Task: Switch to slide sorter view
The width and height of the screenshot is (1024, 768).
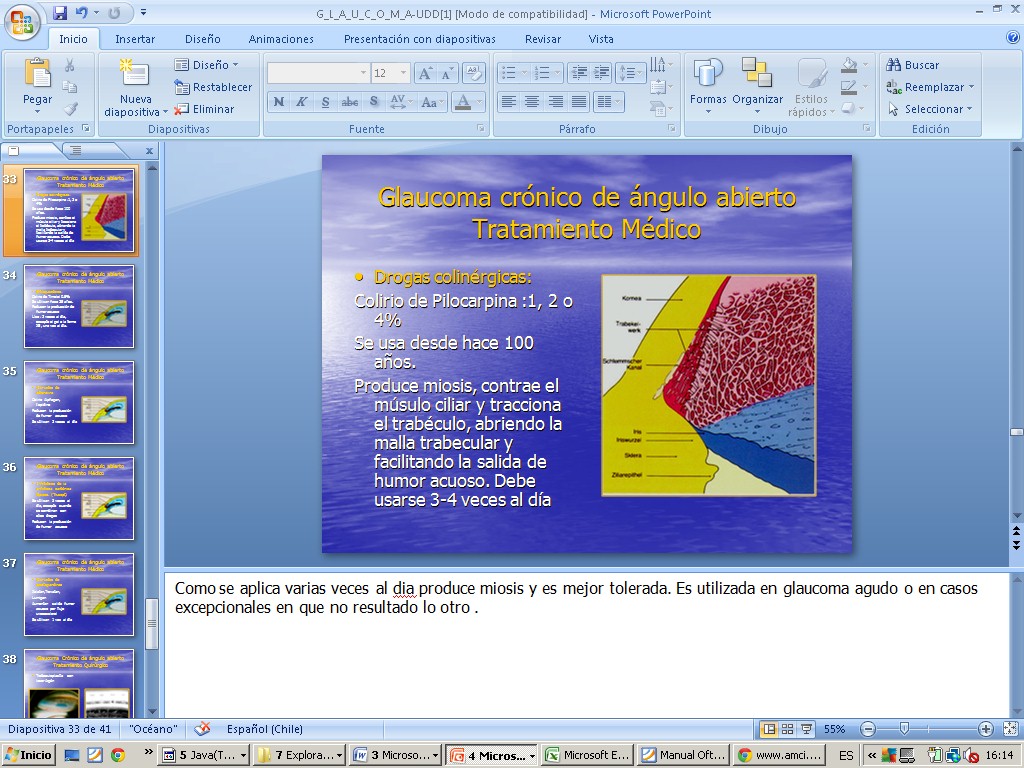Action: click(788, 729)
